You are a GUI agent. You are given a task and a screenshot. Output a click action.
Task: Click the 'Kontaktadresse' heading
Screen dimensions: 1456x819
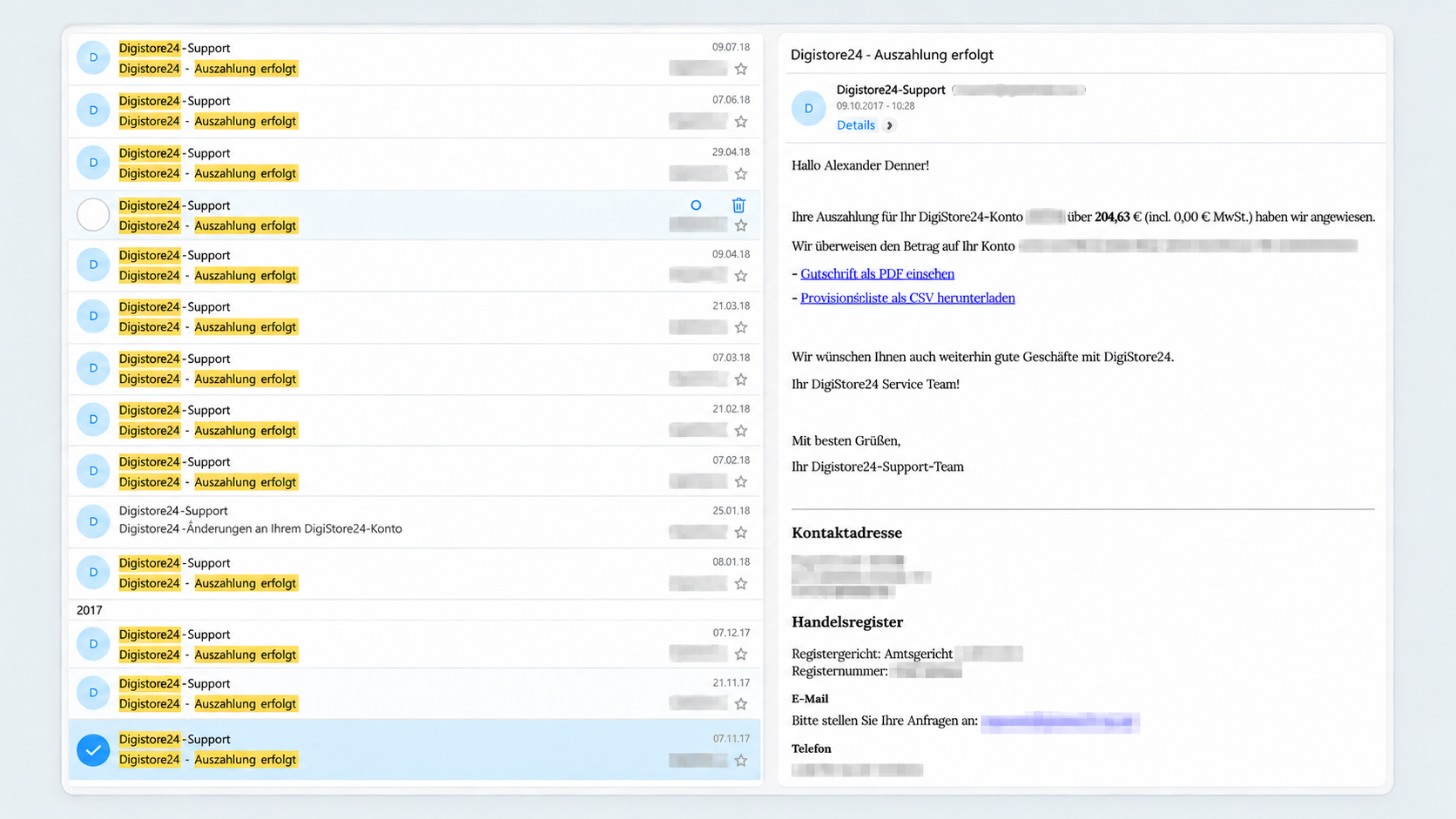tap(846, 533)
